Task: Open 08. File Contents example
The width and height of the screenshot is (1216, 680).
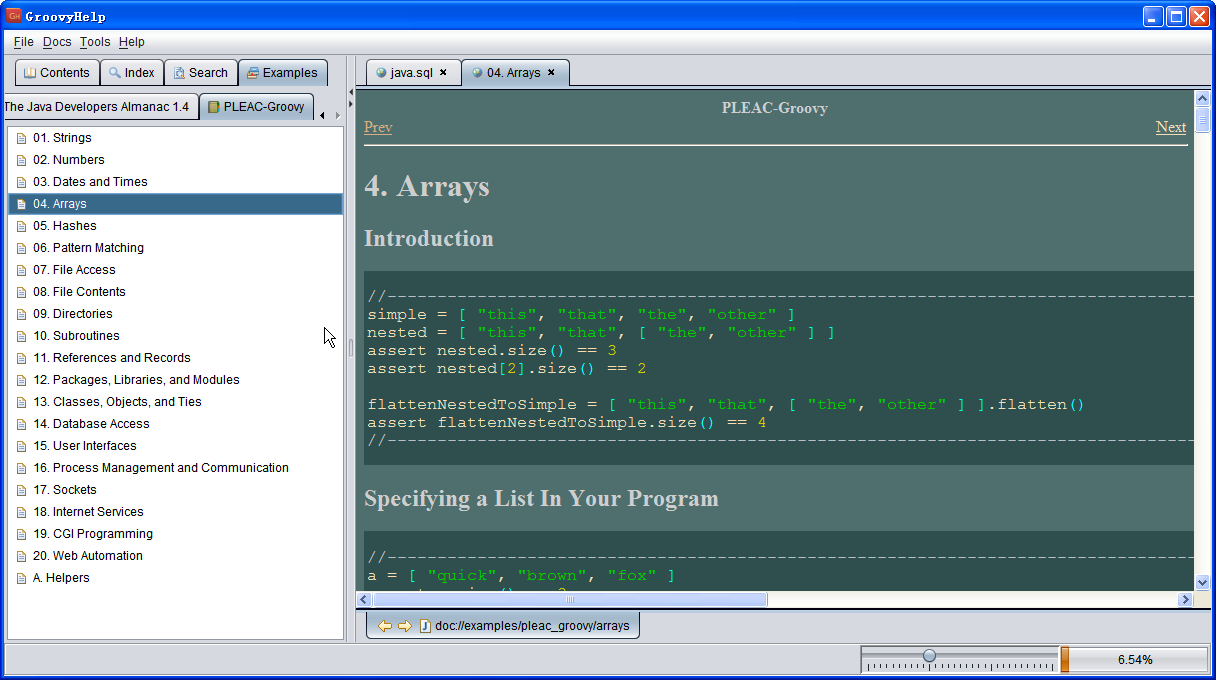Action: [x=175, y=292]
